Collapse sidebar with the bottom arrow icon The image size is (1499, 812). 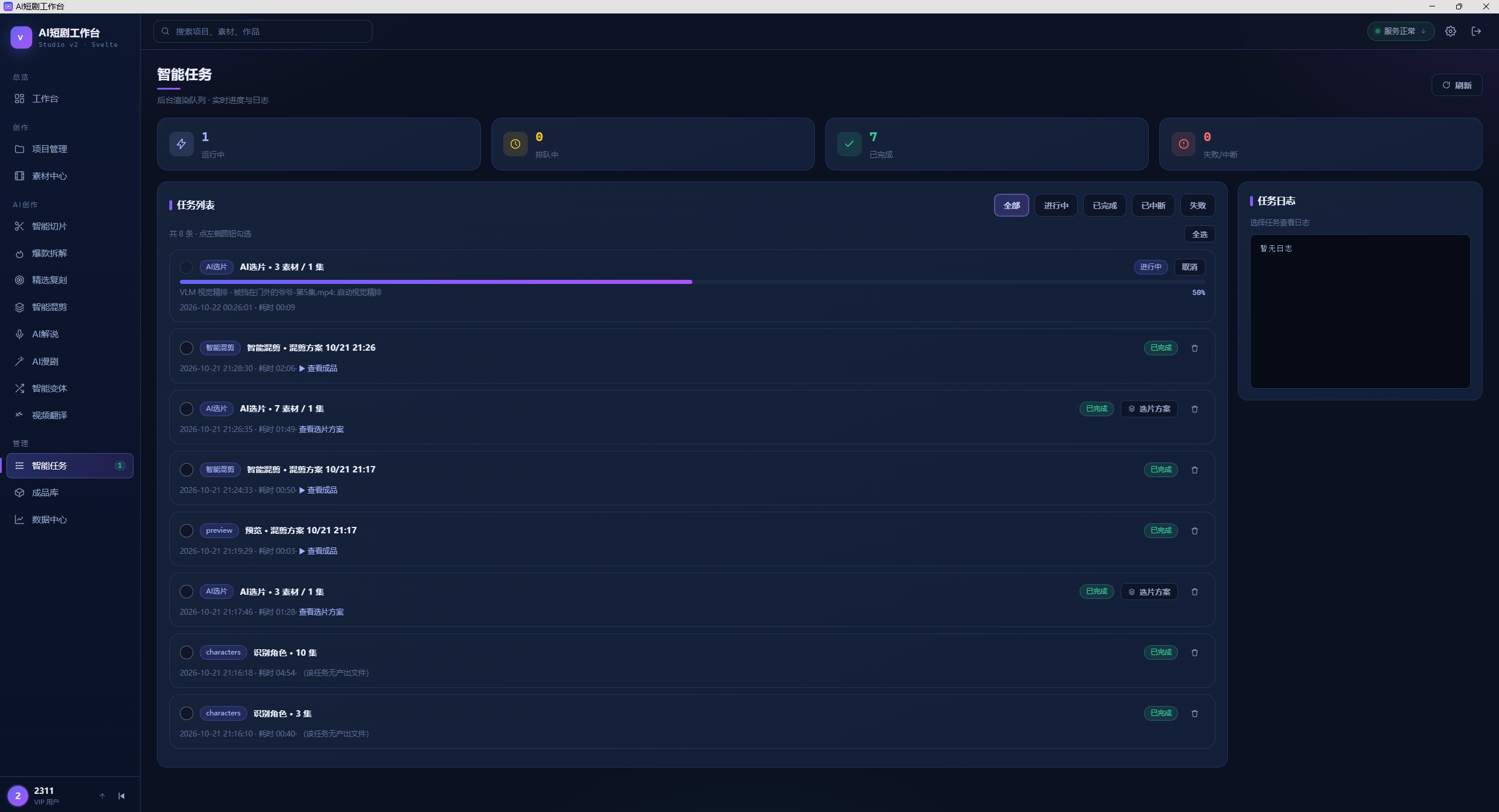[121, 796]
